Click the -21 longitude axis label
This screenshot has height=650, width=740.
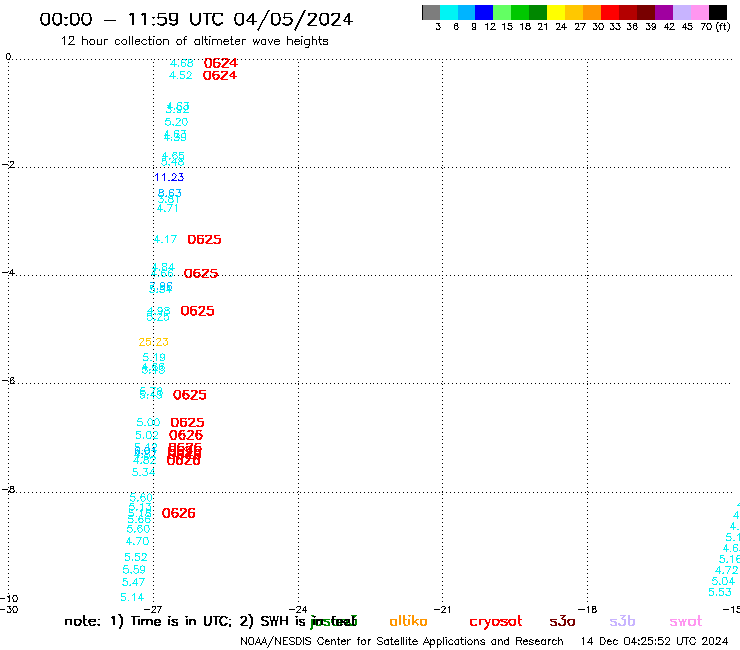click(442, 609)
